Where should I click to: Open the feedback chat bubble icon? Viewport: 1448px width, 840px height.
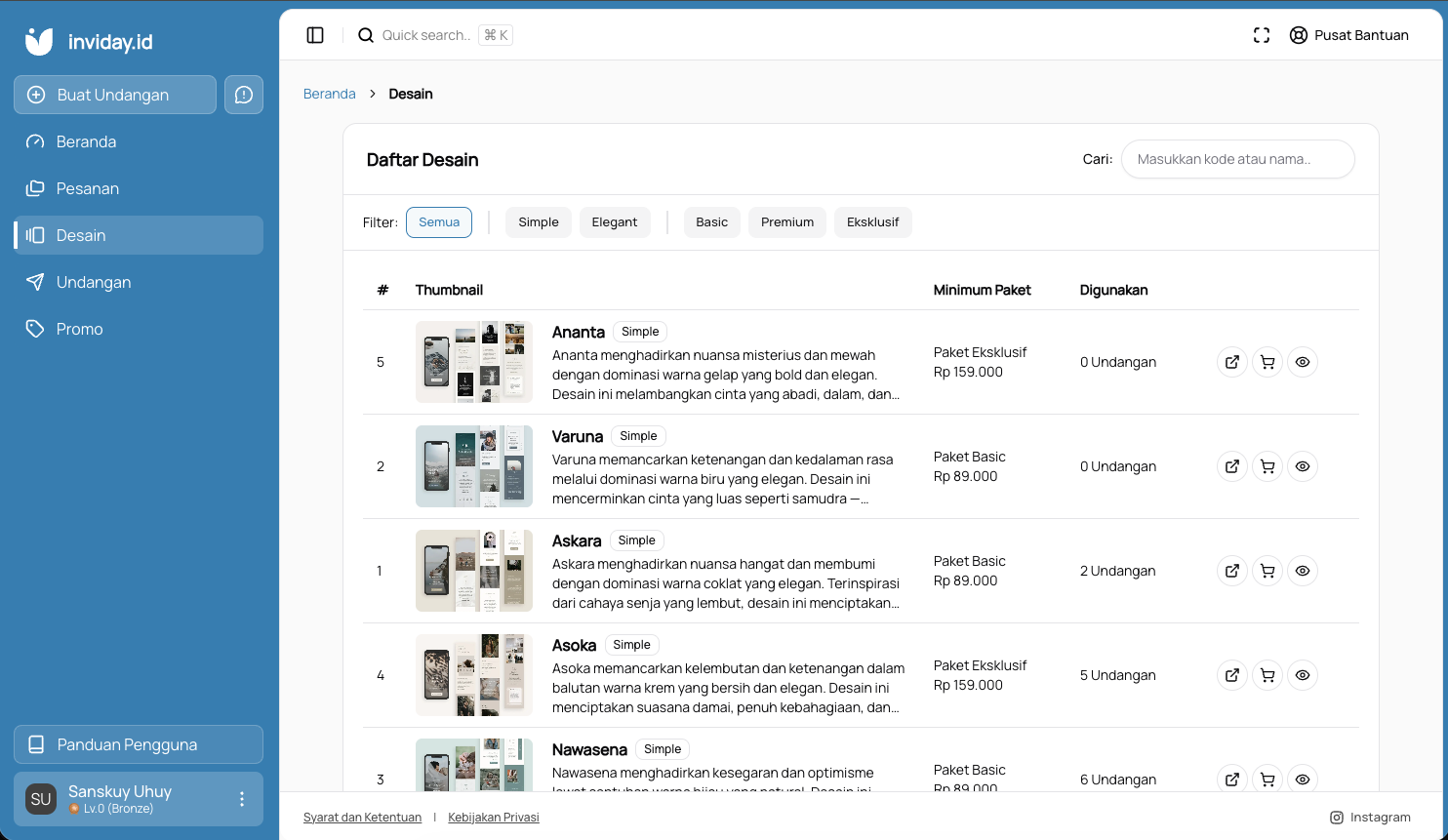tap(244, 95)
